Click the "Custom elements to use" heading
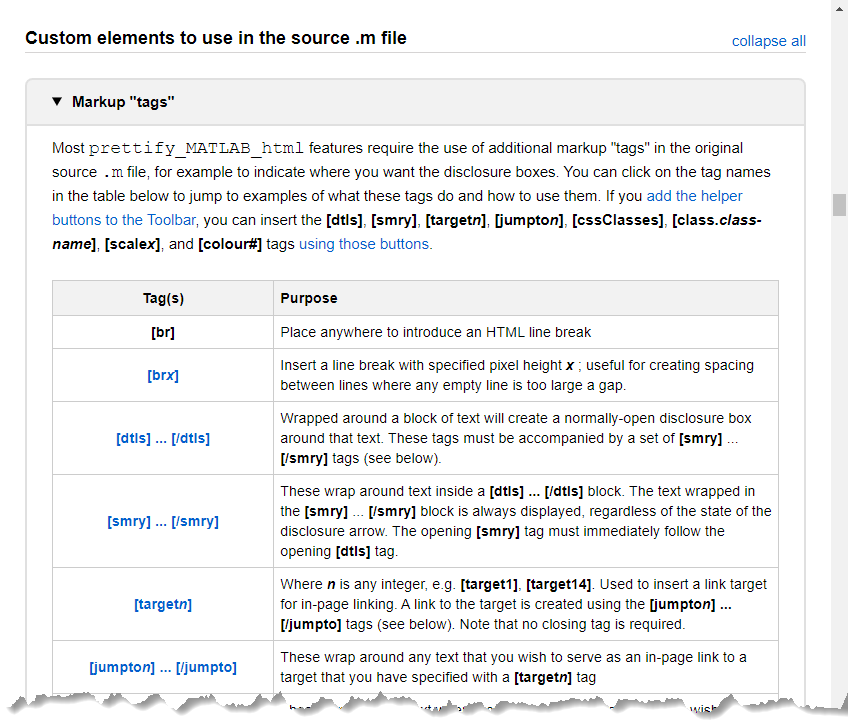Image resolution: width=848 pixels, height=720 pixels. point(215,38)
